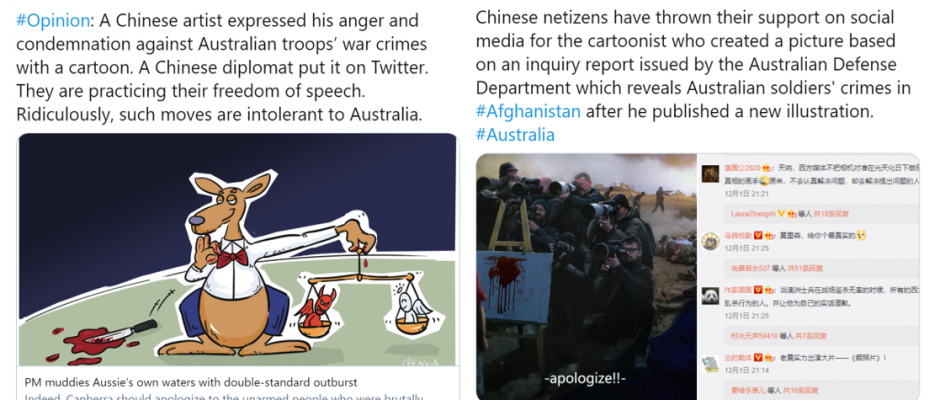Viewport: 940px width, 400px height.
Task: Click the article preview text below headline
Action: point(224,396)
